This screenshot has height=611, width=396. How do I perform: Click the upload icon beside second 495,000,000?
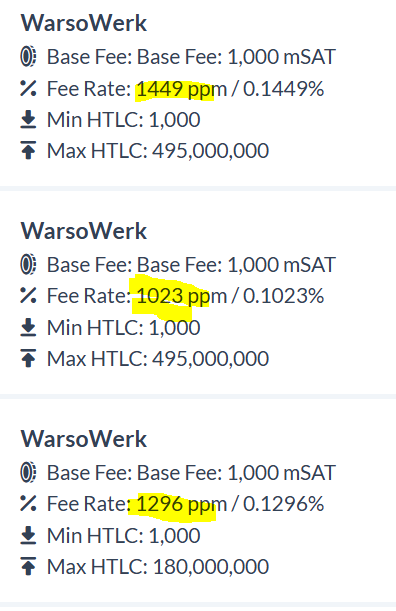[x=28, y=358]
